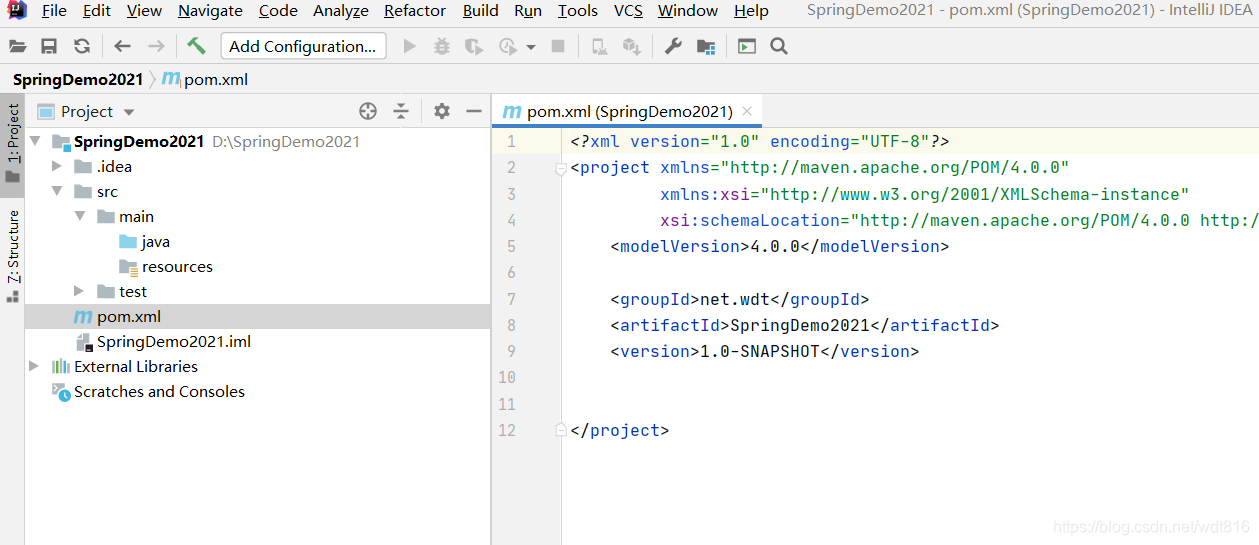Screen dimensions: 1259x545
Task: Navigate Back with the left arrow
Action: click(x=122, y=46)
